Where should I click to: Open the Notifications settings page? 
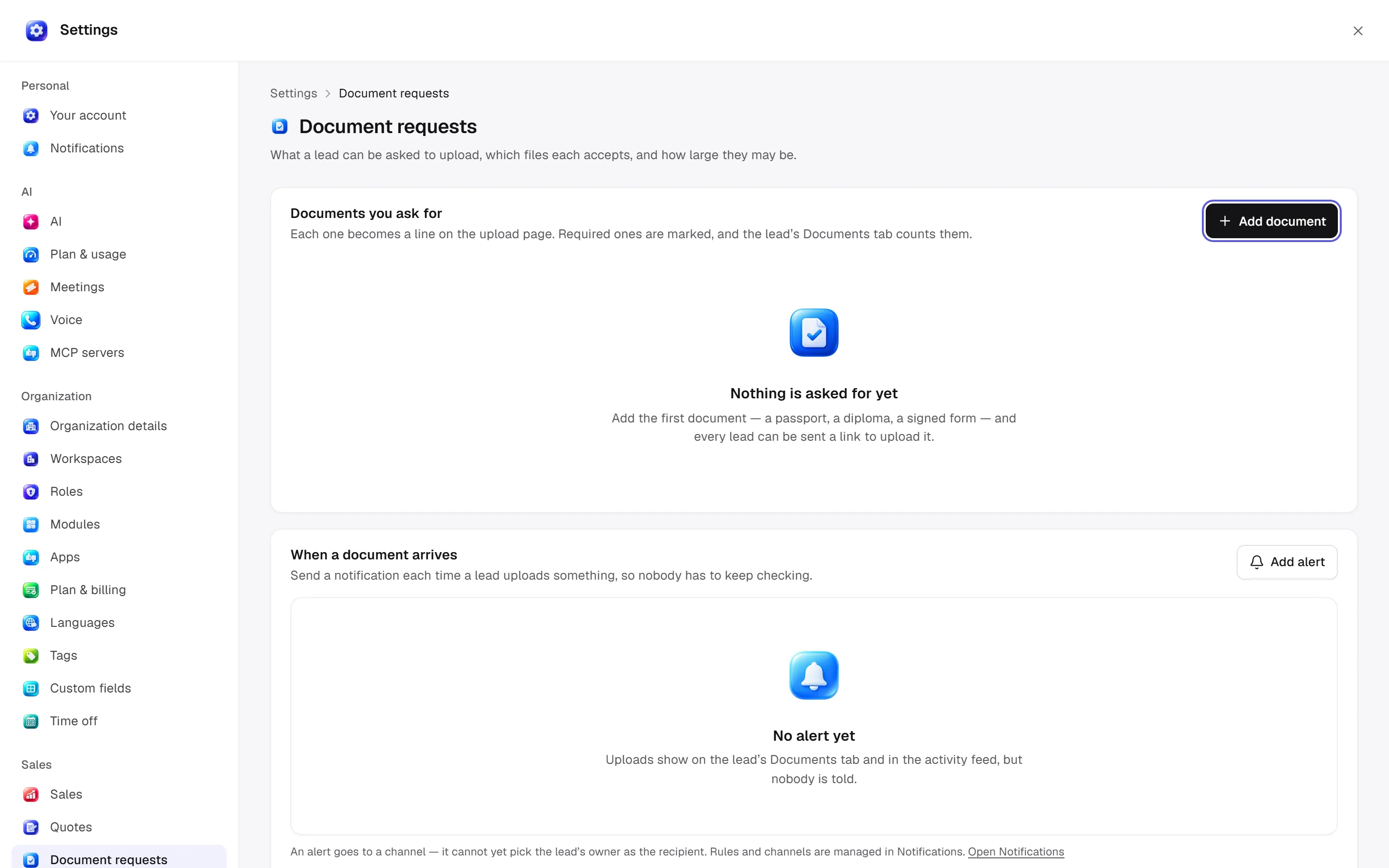(119, 148)
